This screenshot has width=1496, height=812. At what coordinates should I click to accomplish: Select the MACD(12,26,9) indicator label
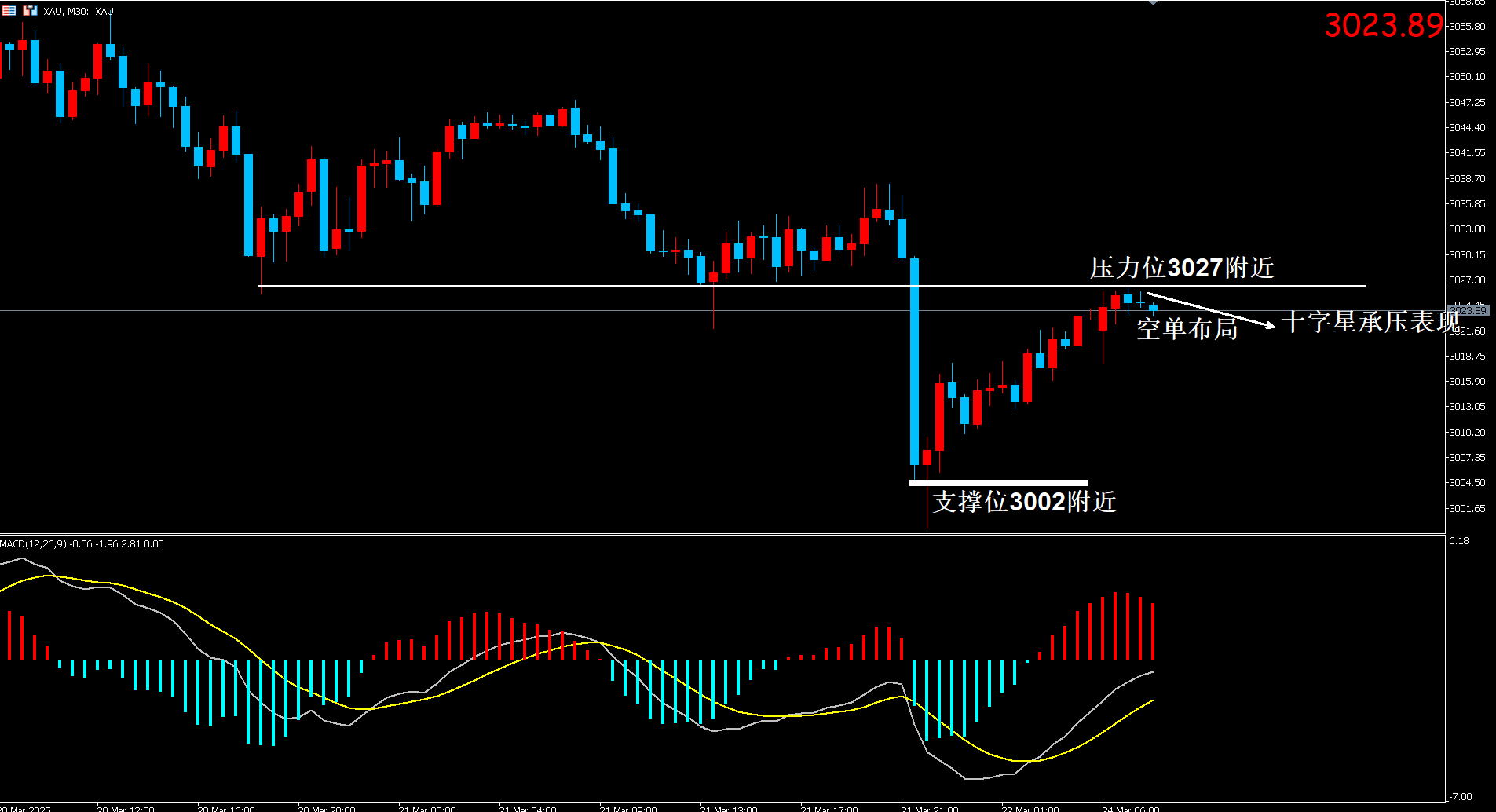[x=82, y=543]
